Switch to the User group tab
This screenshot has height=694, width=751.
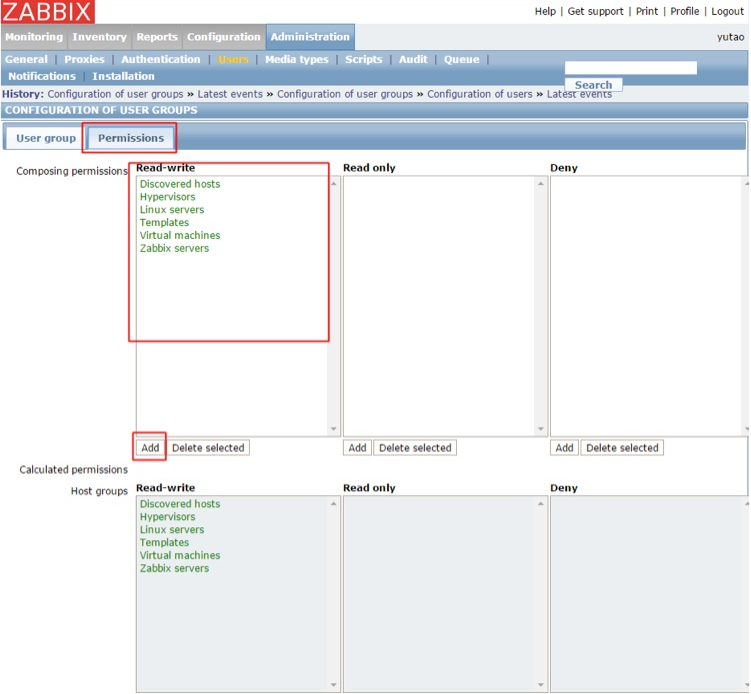tap(46, 138)
